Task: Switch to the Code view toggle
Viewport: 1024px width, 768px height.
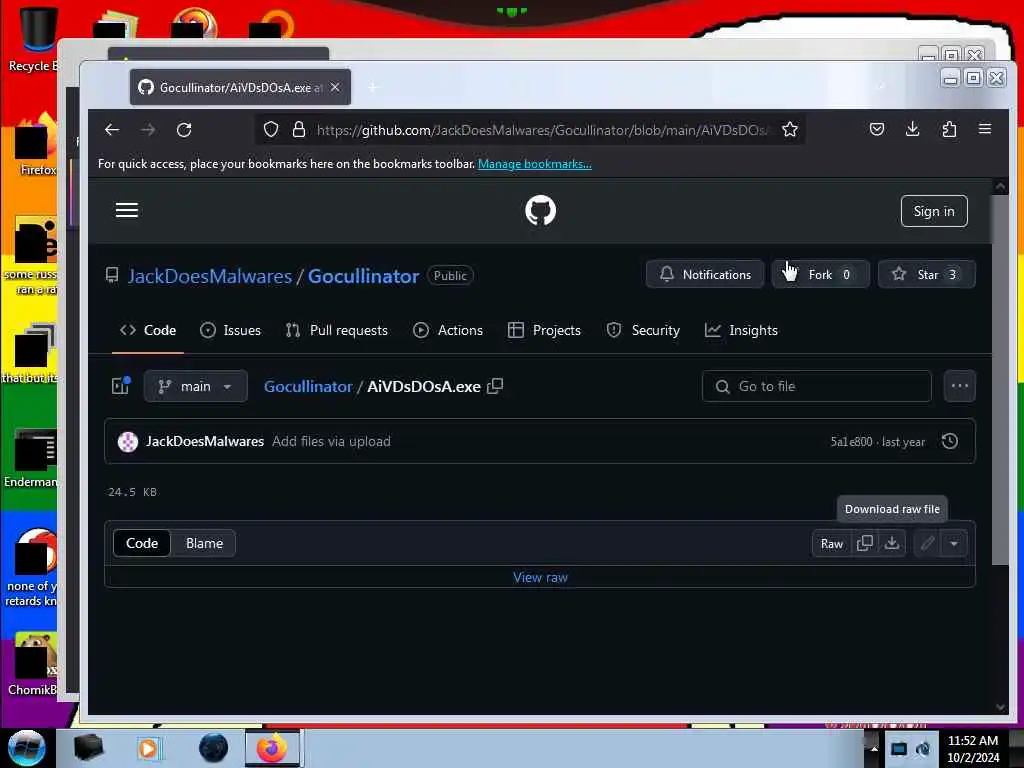Action: point(142,543)
